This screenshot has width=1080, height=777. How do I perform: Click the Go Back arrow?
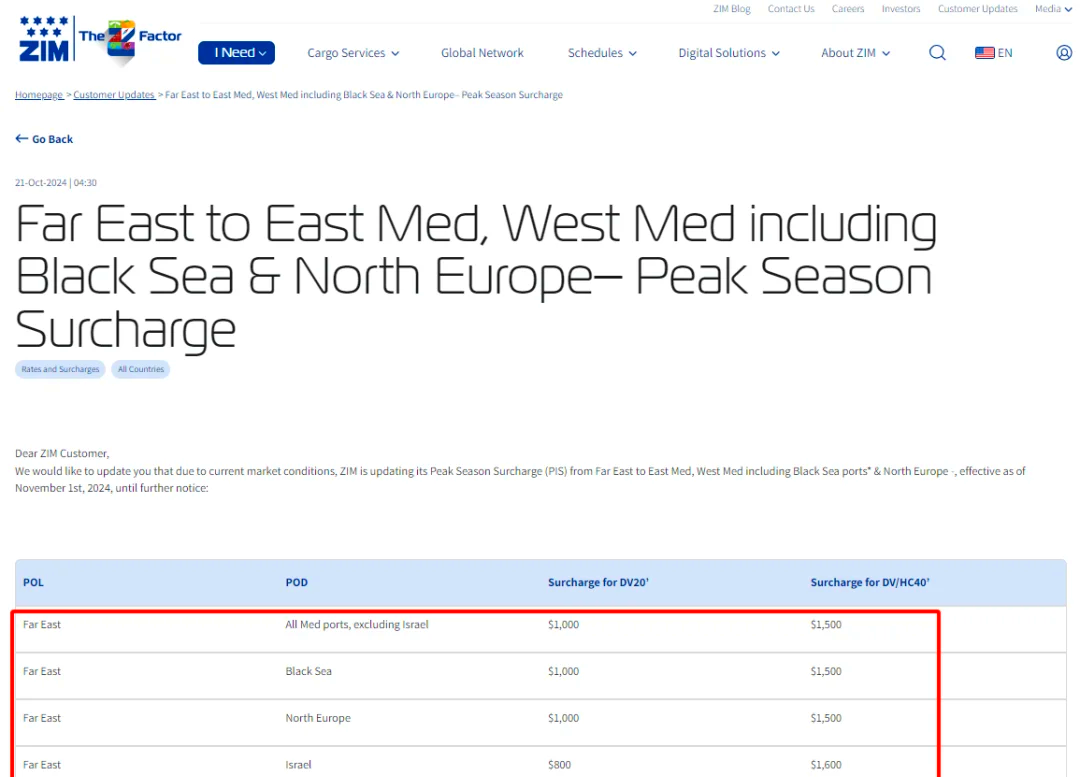(x=22, y=139)
